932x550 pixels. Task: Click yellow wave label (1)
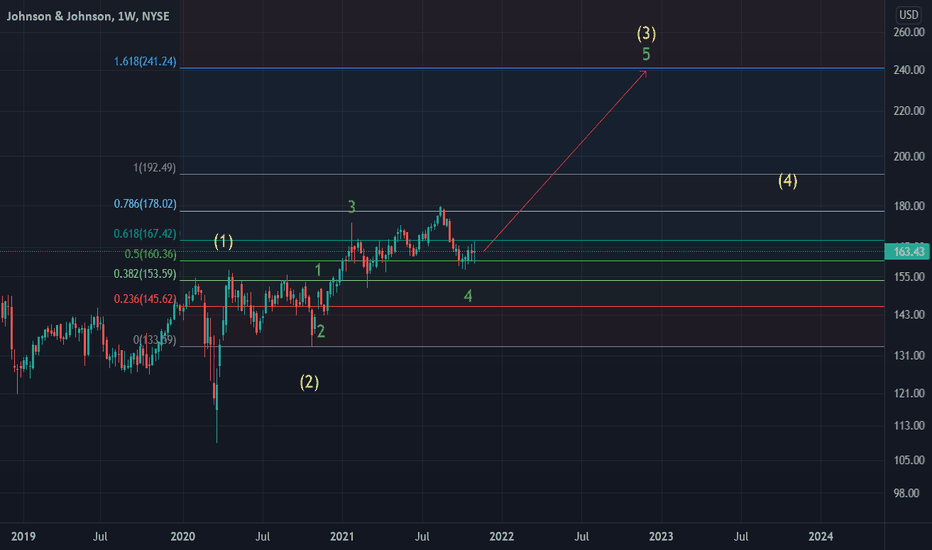223,241
